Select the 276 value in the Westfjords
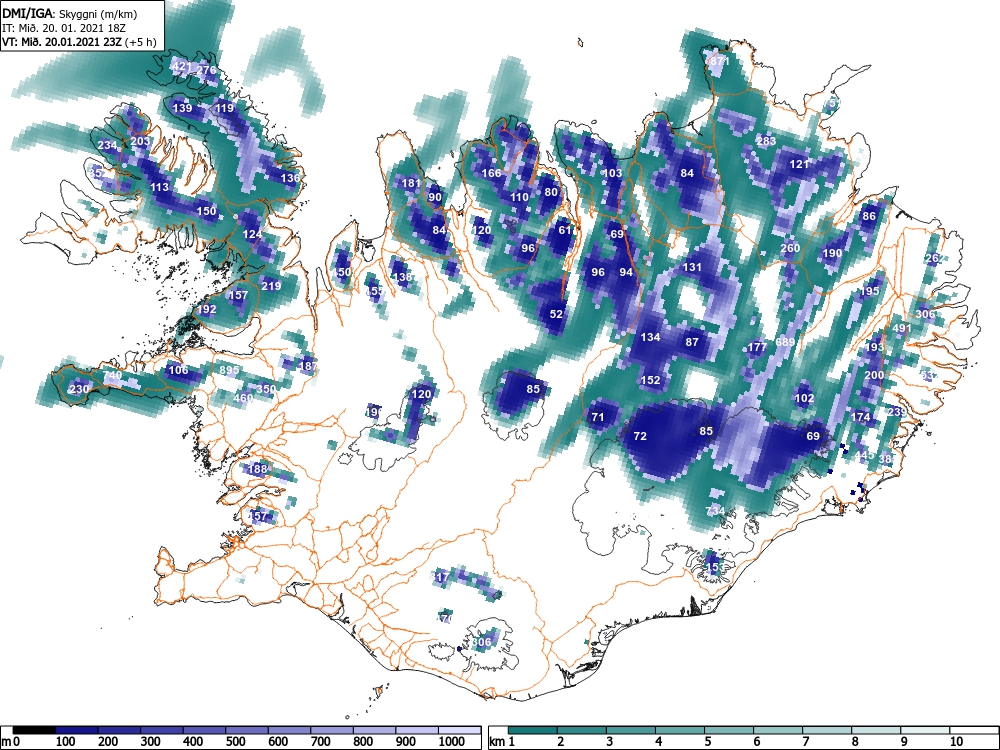Screen dimensions: 1000x750 pyautogui.click(x=207, y=70)
